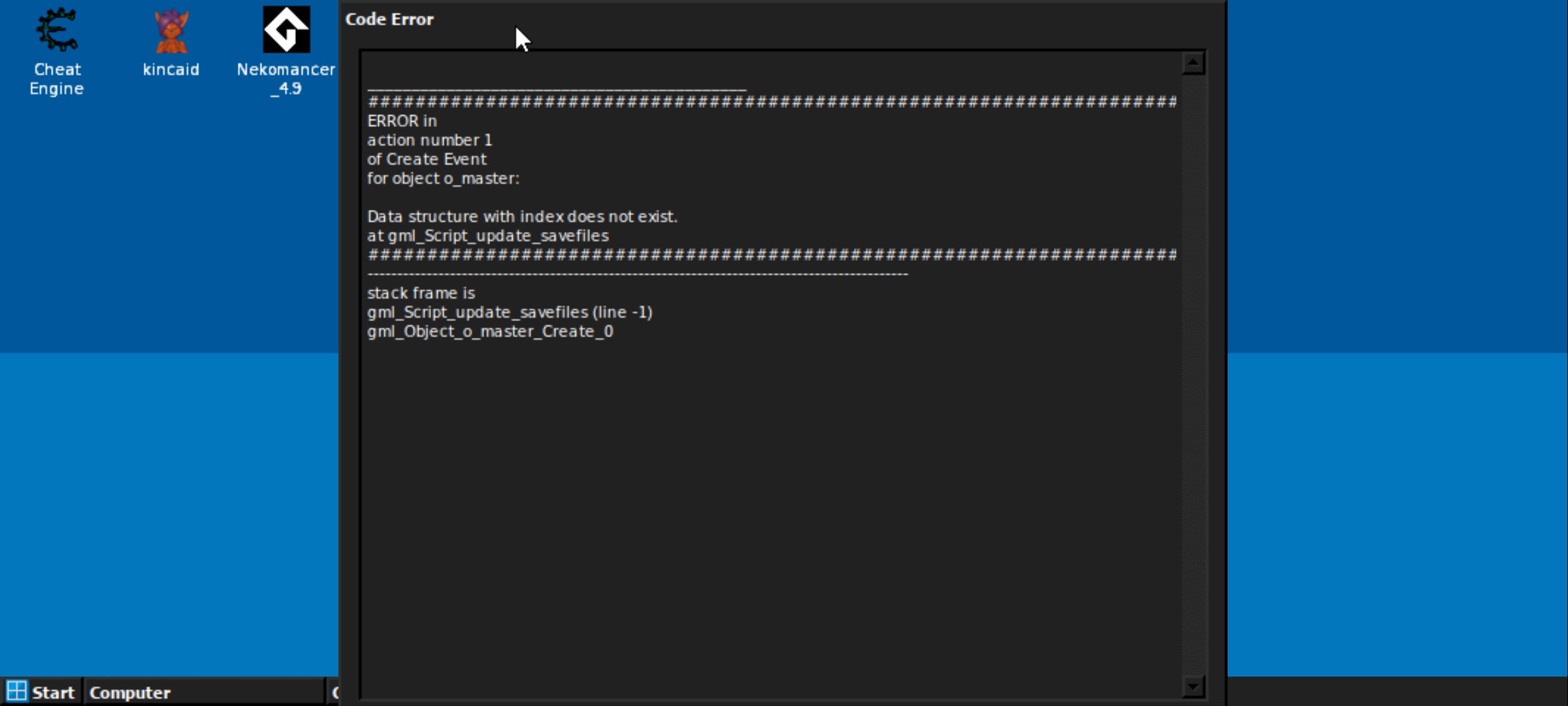Click the Start button label

54,692
